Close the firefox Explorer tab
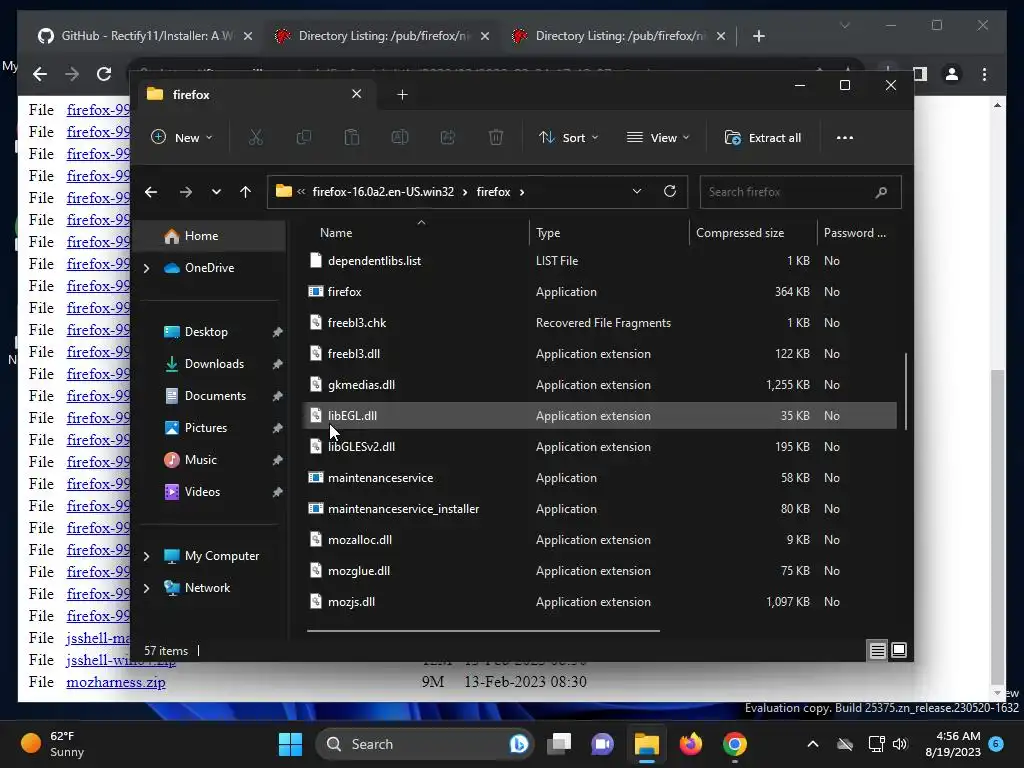 click(x=357, y=94)
